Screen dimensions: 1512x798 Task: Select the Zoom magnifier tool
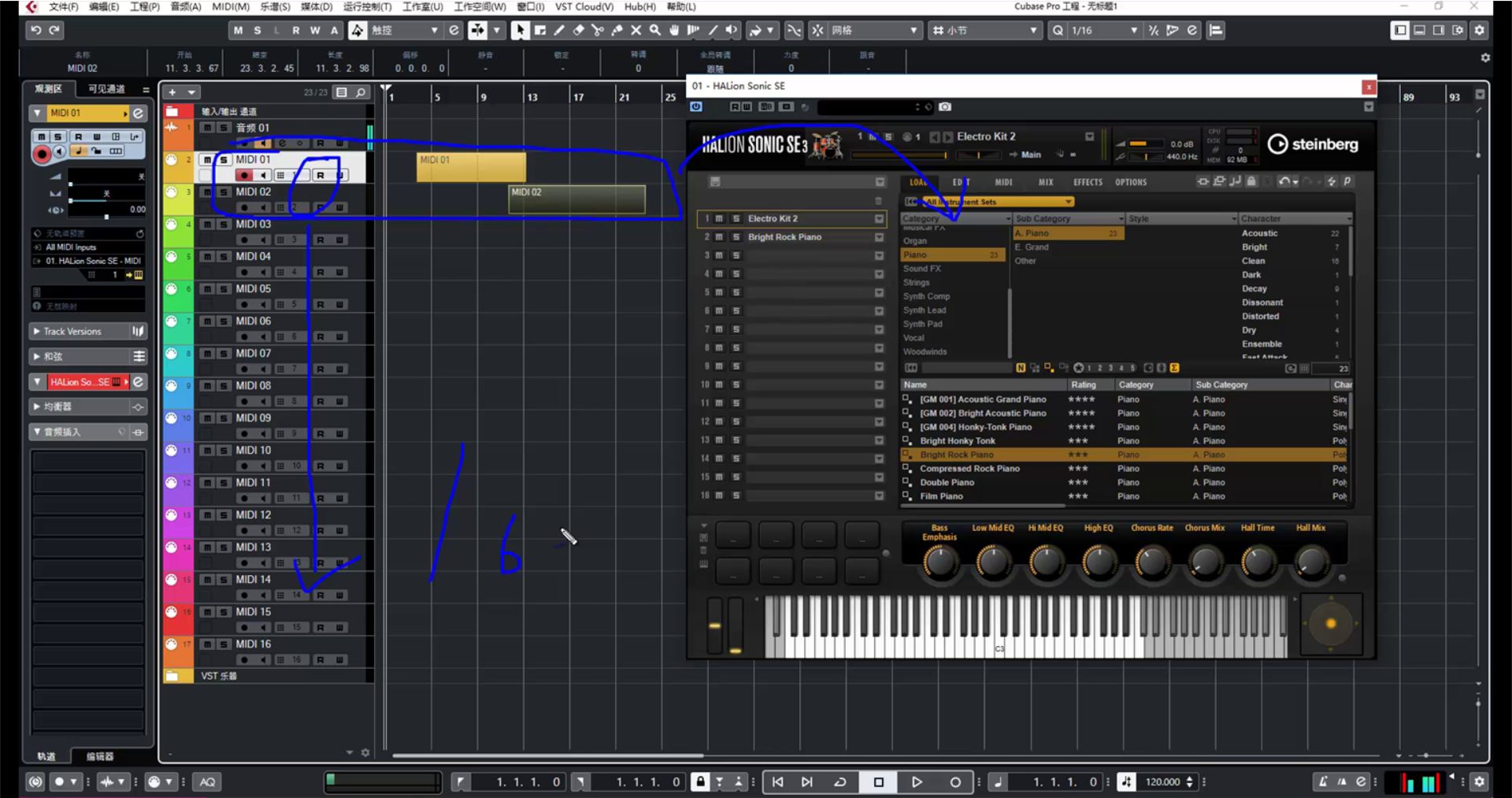click(654, 30)
